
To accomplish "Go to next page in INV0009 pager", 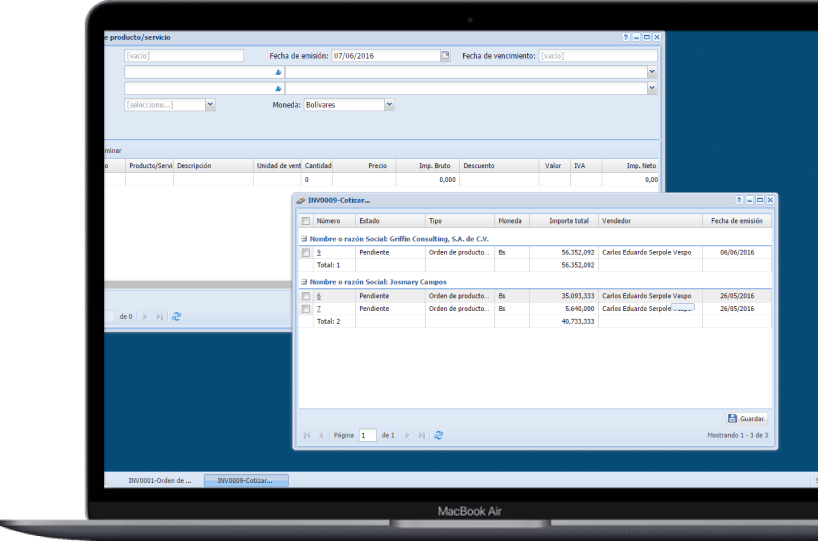I will click(408, 435).
